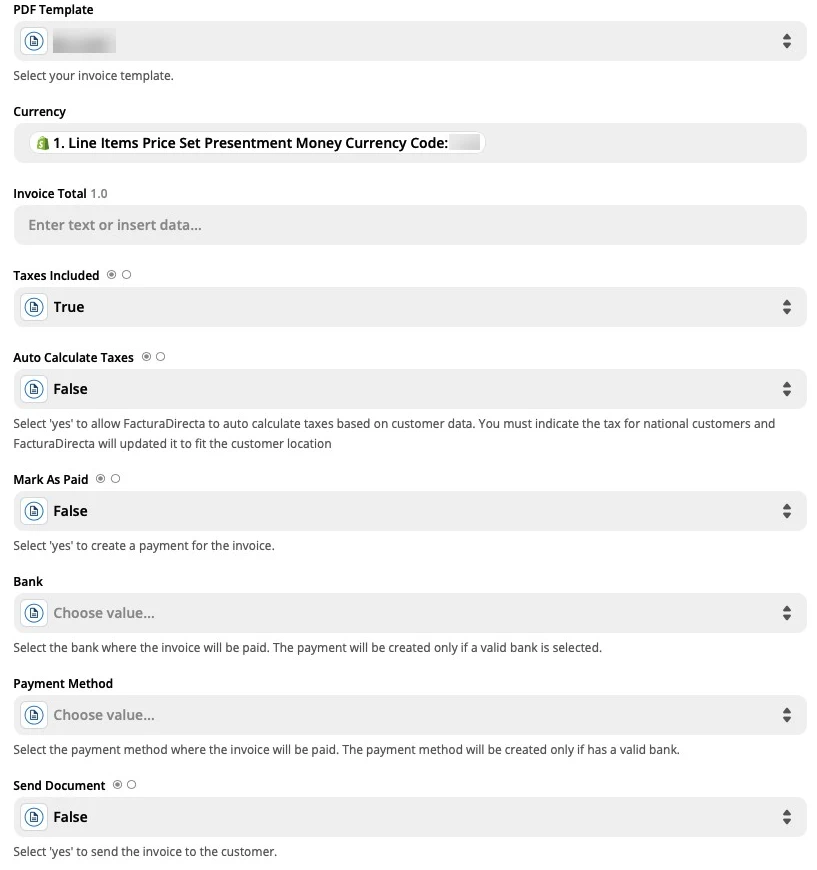
Task: Click the document icon beside True
Action: coord(33,307)
